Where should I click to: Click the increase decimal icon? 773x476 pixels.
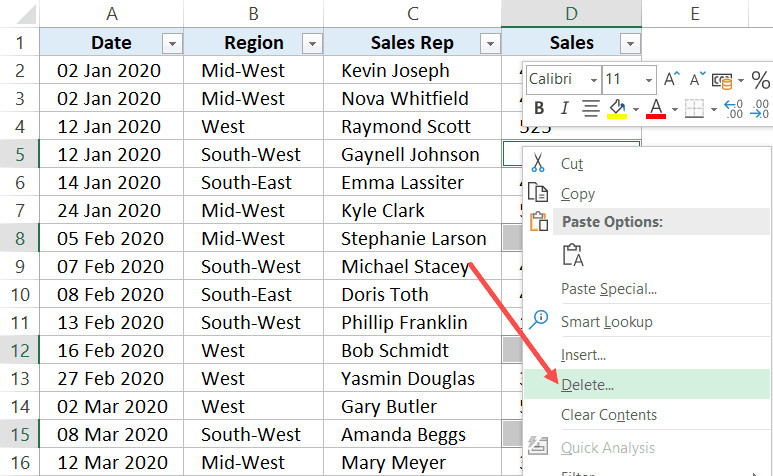point(732,108)
